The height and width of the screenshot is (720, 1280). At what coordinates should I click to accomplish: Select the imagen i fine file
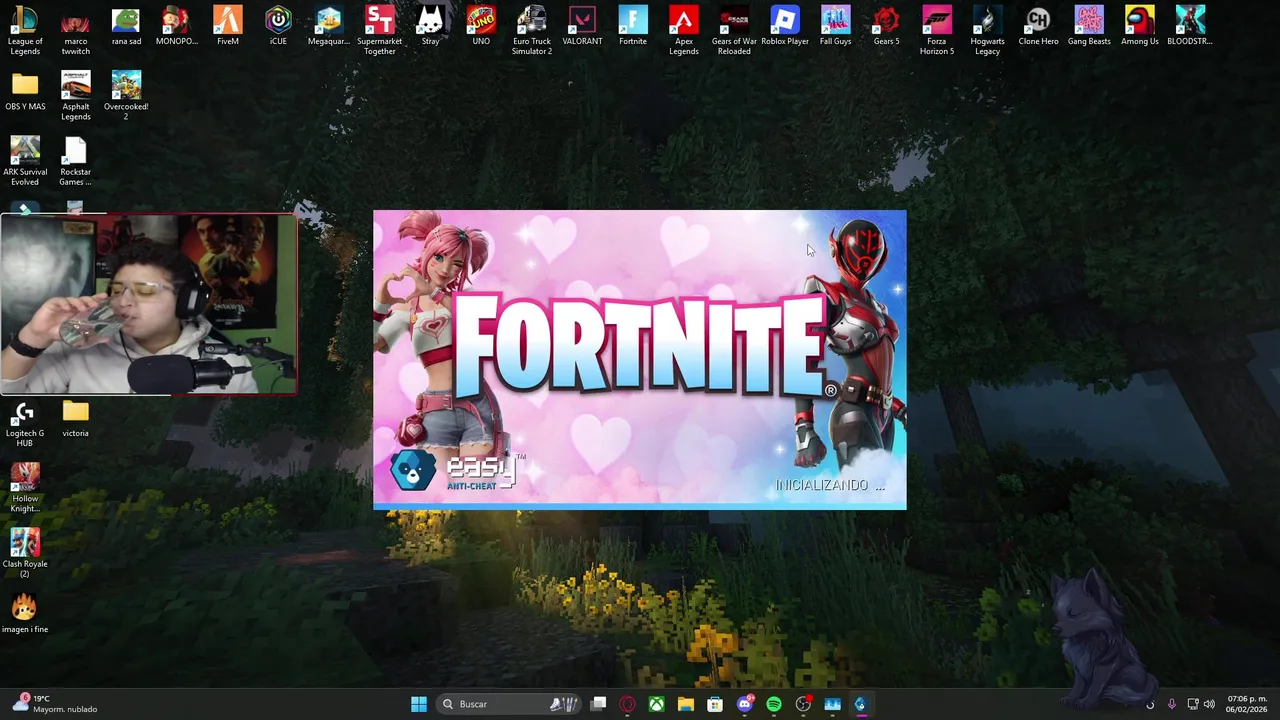[25, 613]
